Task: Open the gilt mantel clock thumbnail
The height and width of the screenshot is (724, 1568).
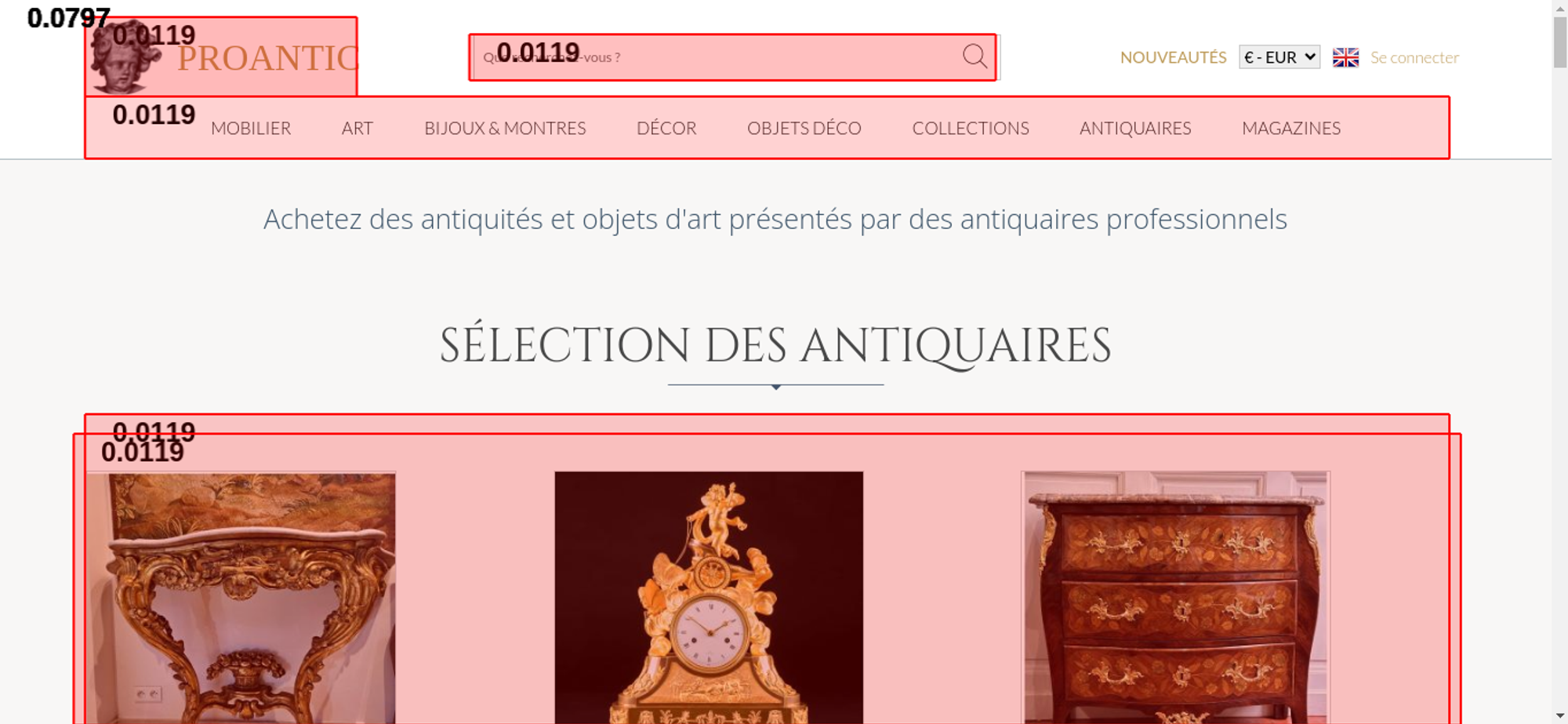Action: click(x=709, y=597)
